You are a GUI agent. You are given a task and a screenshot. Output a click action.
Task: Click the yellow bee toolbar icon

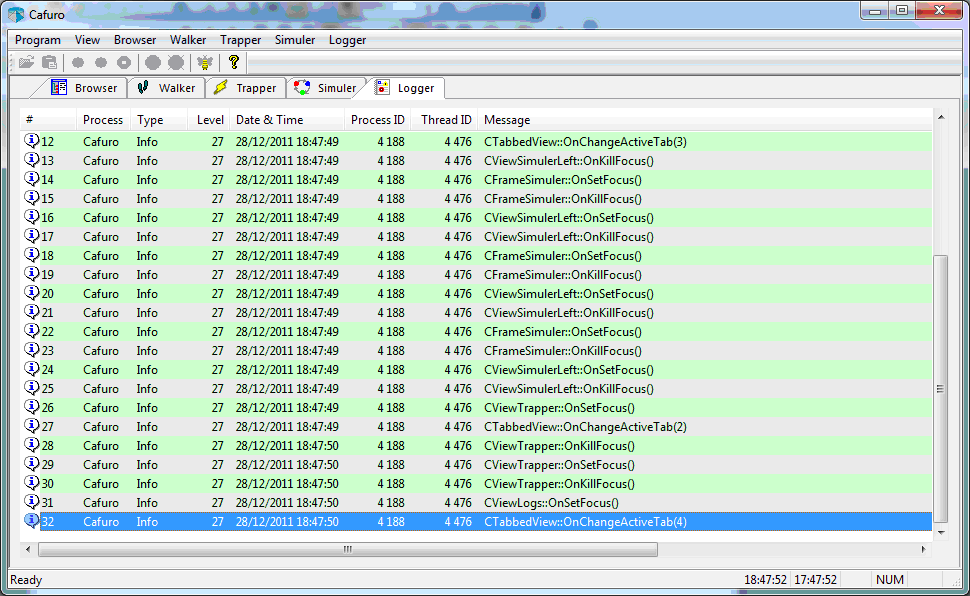point(205,62)
